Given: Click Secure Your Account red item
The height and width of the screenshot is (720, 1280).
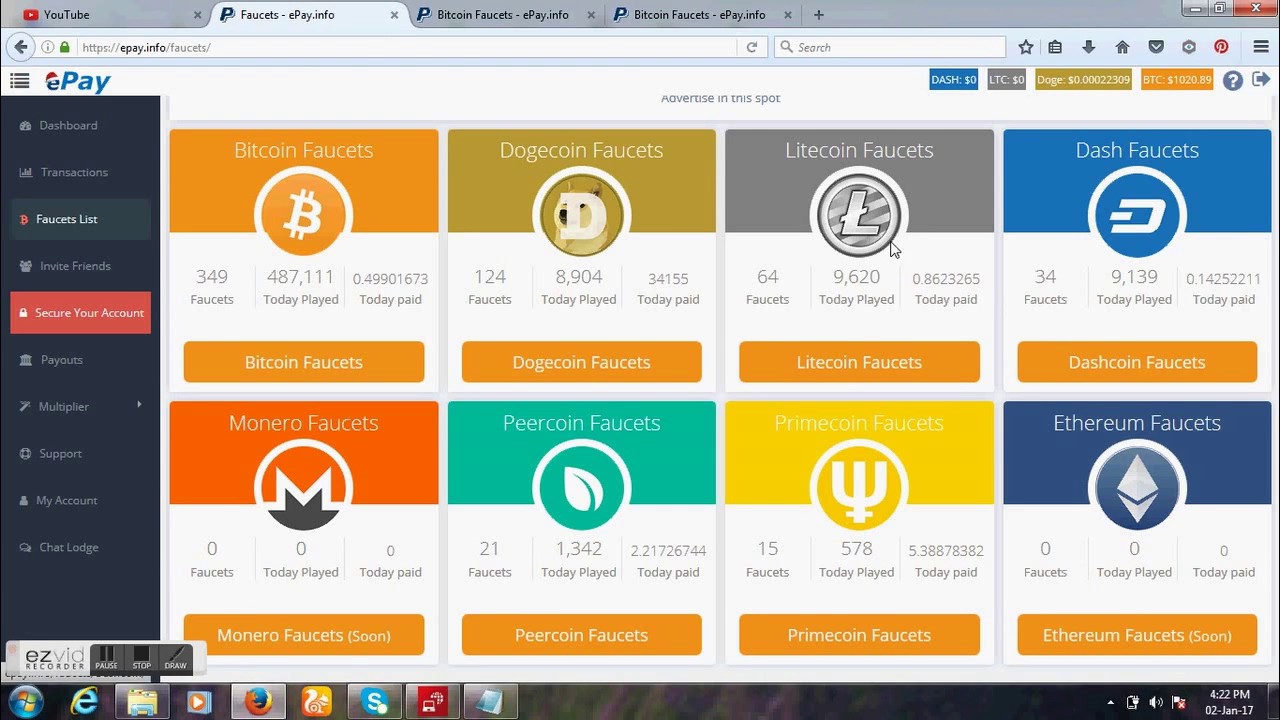Looking at the screenshot, I should click(x=80, y=313).
